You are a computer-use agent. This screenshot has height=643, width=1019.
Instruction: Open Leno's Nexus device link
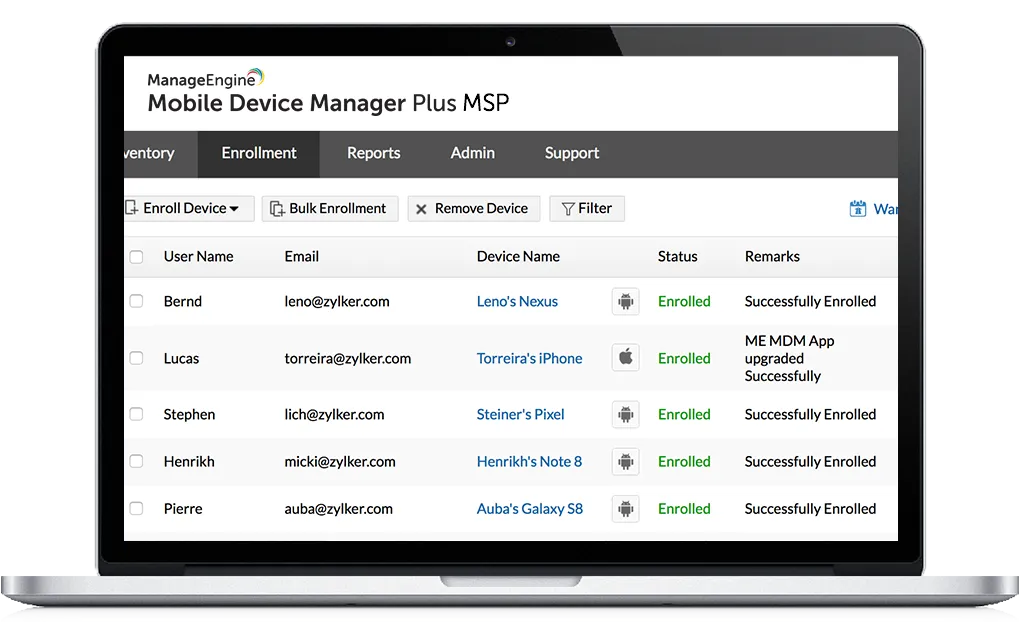pyautogui.click(x=517, y=302)
